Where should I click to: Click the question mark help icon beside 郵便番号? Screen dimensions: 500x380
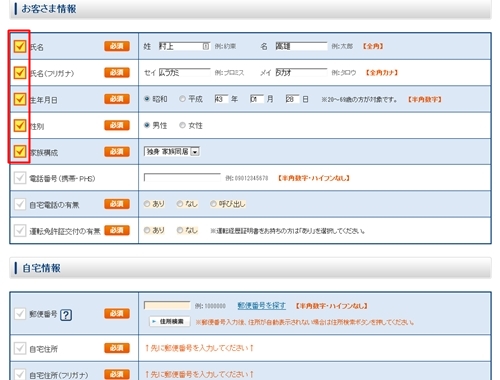pyautogui.click(x=66, y=315)
